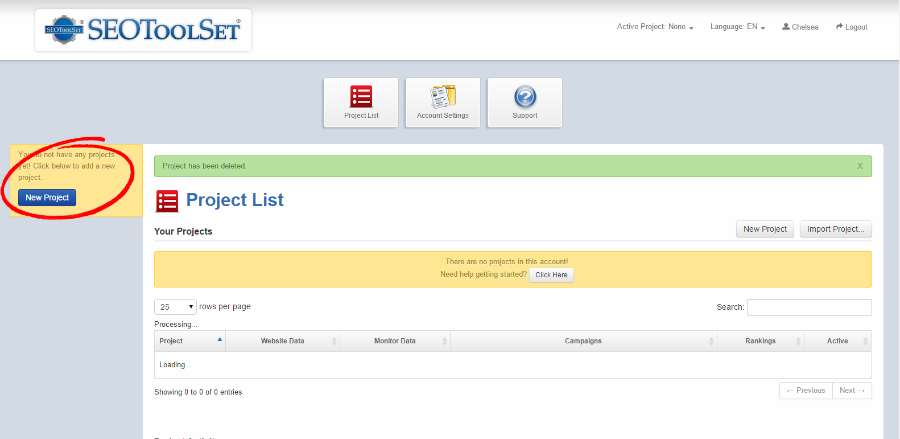900x439 pixels.
Task: Open Account Settings icon tile
Action: point(443,103)
